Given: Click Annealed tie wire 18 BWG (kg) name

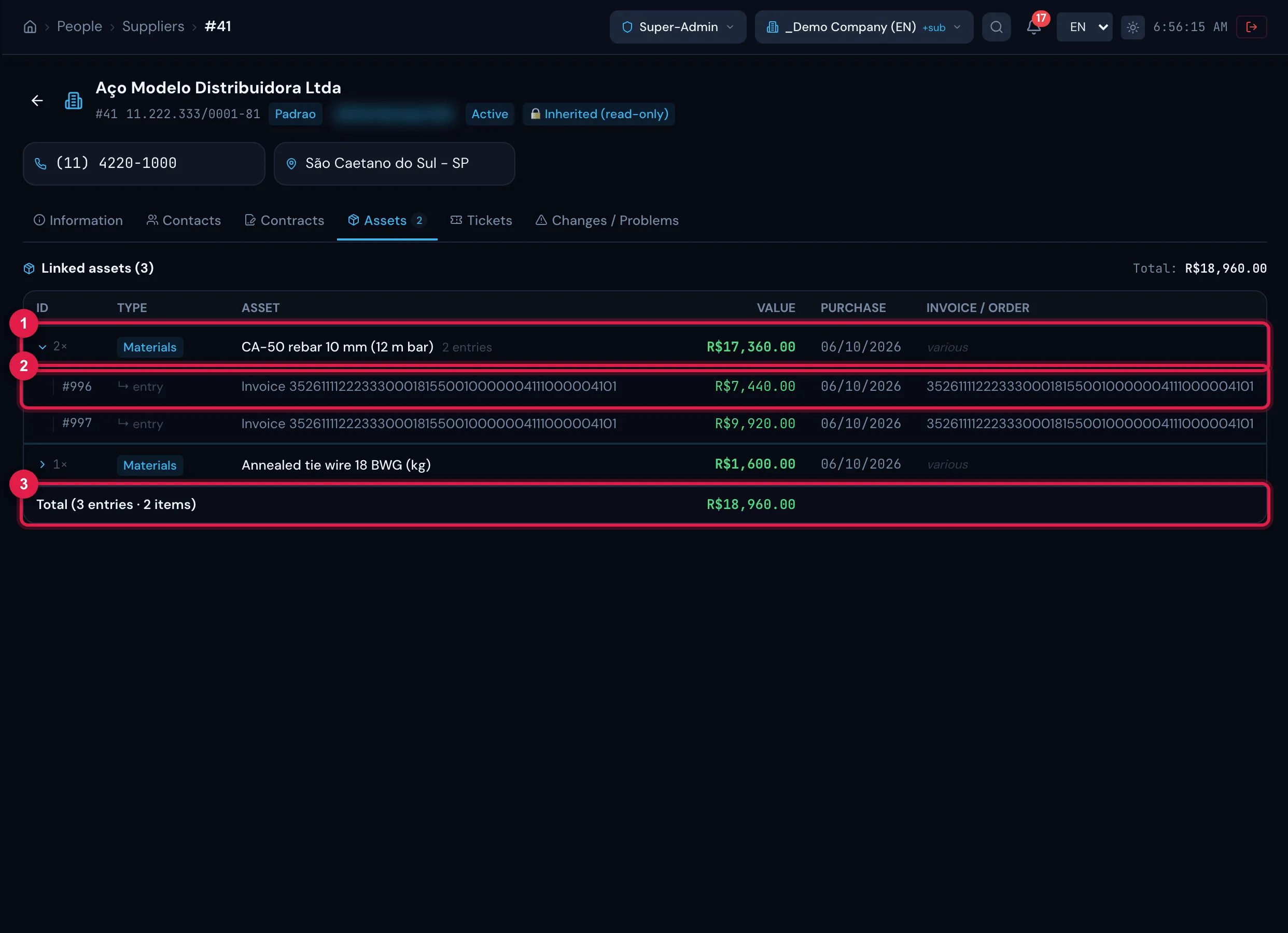Looking at the screenshot, I should 336,465.
